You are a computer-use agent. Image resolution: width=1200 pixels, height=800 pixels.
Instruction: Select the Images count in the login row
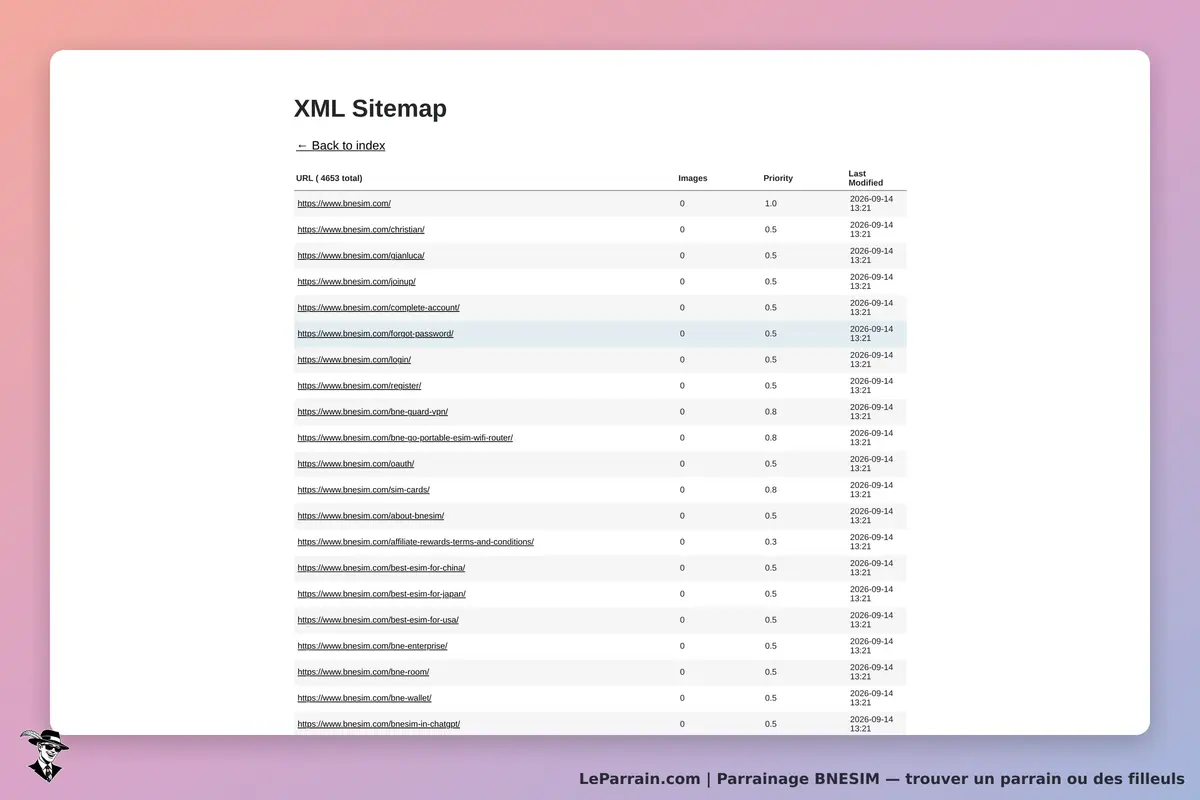coord(683,360)
